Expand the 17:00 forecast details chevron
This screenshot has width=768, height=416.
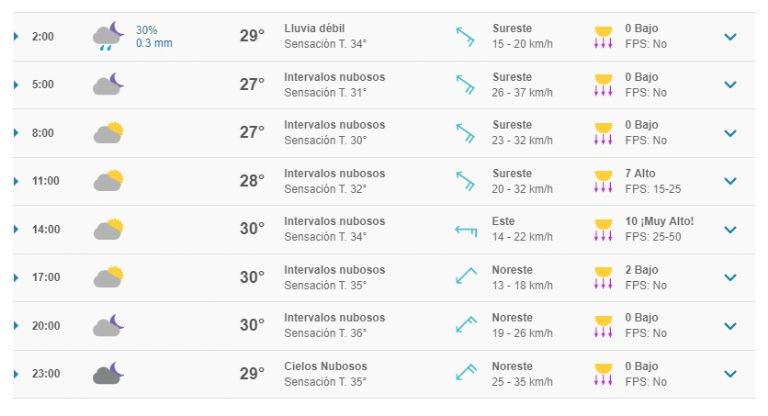coord(730,277)
